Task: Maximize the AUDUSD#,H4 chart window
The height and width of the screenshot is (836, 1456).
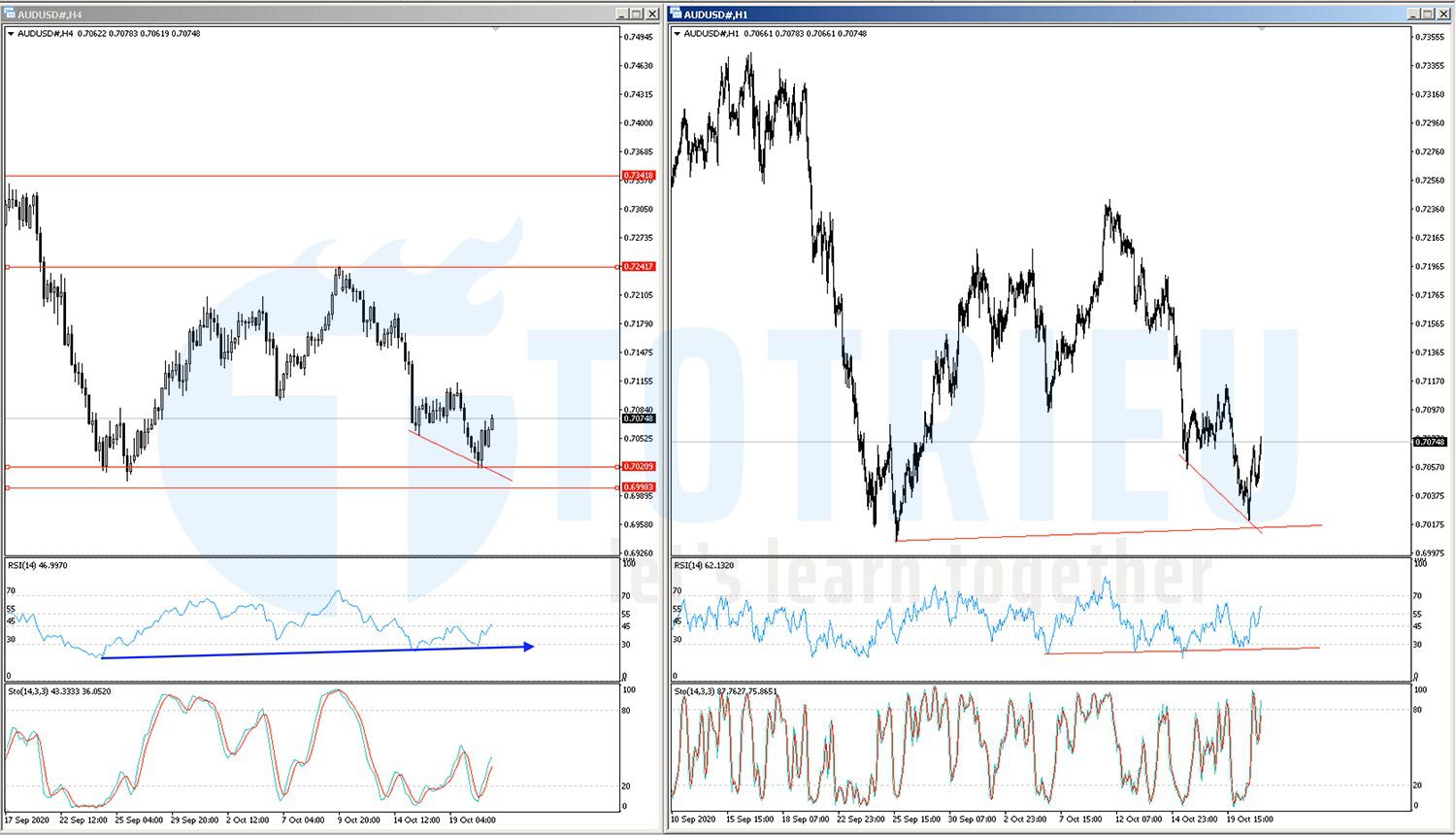Action: coord(637,15)
